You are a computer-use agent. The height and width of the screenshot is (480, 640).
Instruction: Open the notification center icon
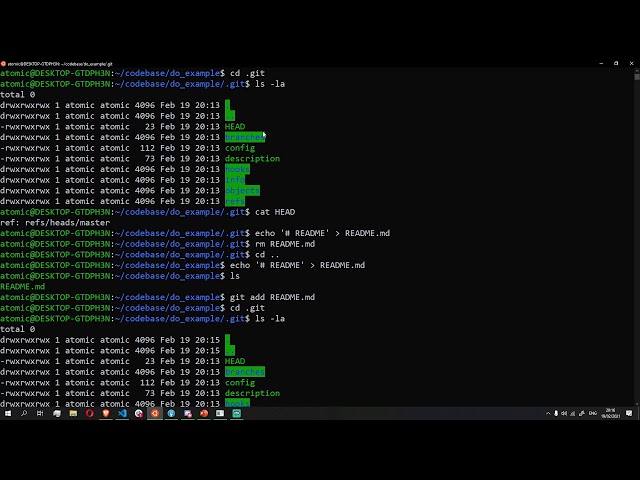[629, 413]
